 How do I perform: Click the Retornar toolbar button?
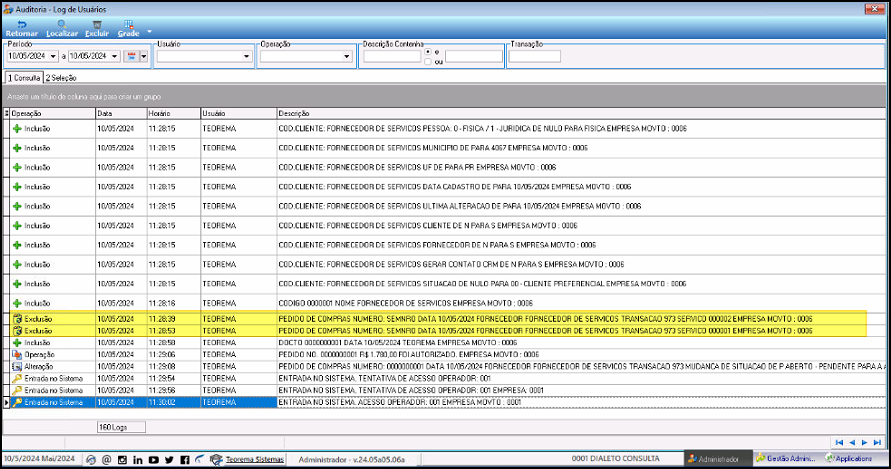tap(22, 28)
